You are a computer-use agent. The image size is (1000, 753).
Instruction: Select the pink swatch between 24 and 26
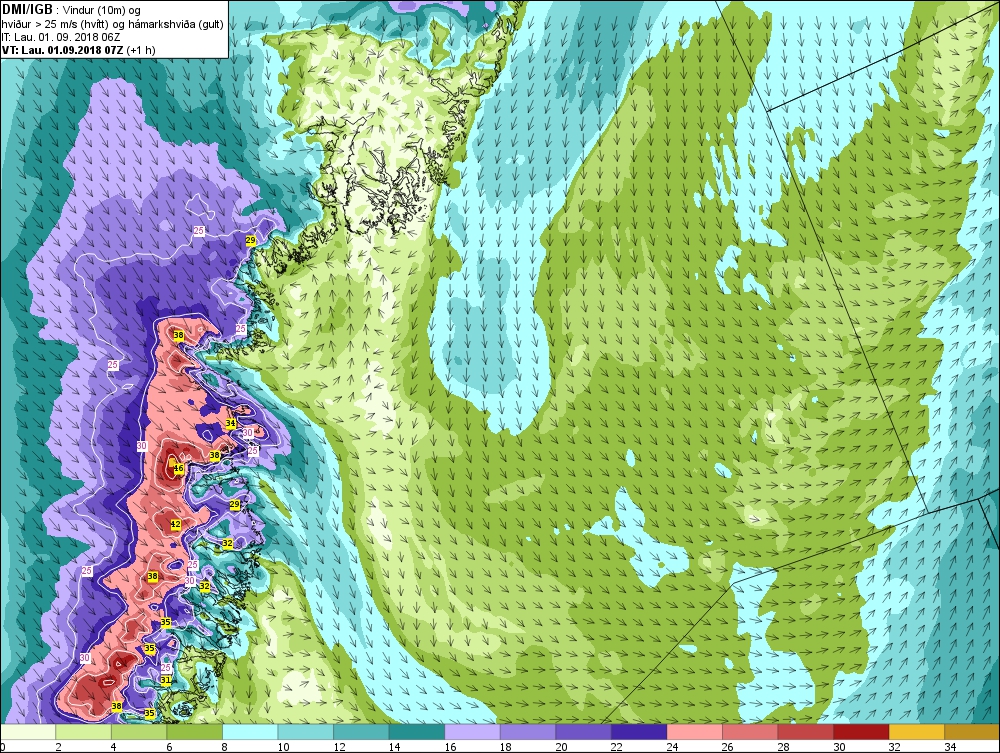(x=694, y=732)
